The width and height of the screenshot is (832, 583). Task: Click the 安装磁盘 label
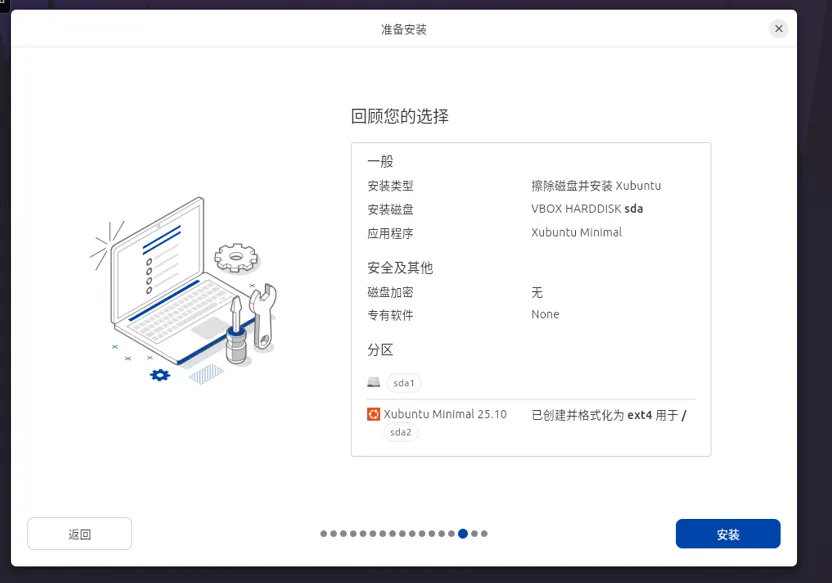pos(390,210)
